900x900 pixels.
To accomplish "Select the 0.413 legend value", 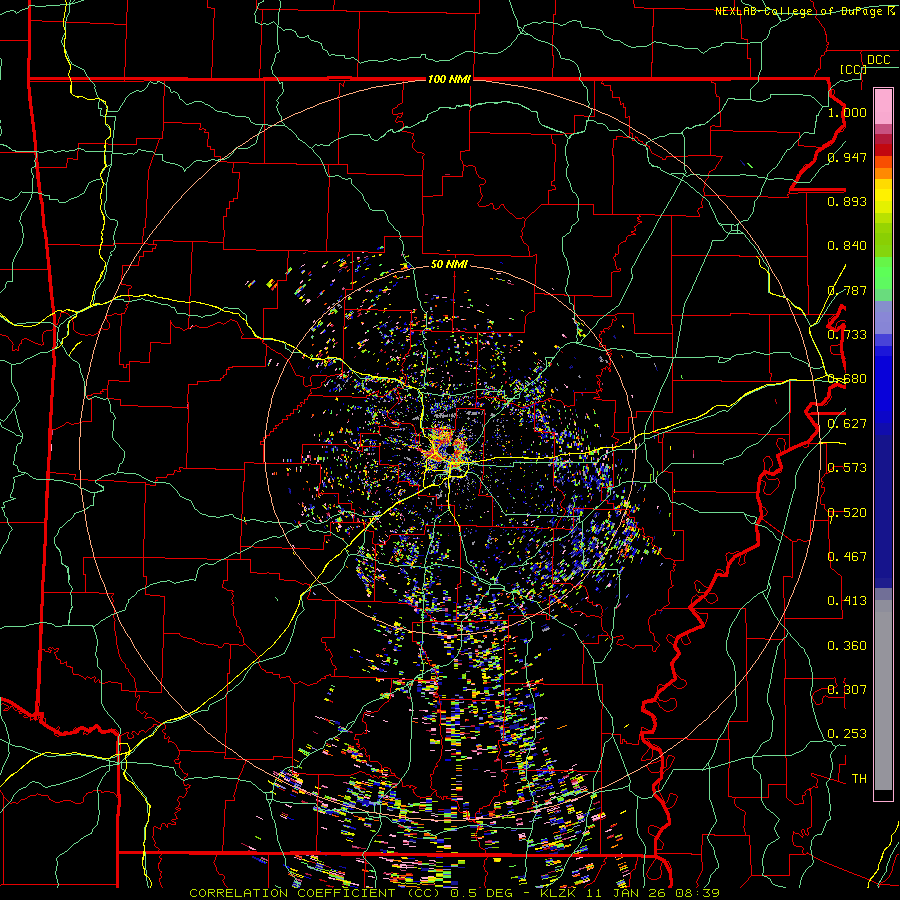I will pos(847,601).
